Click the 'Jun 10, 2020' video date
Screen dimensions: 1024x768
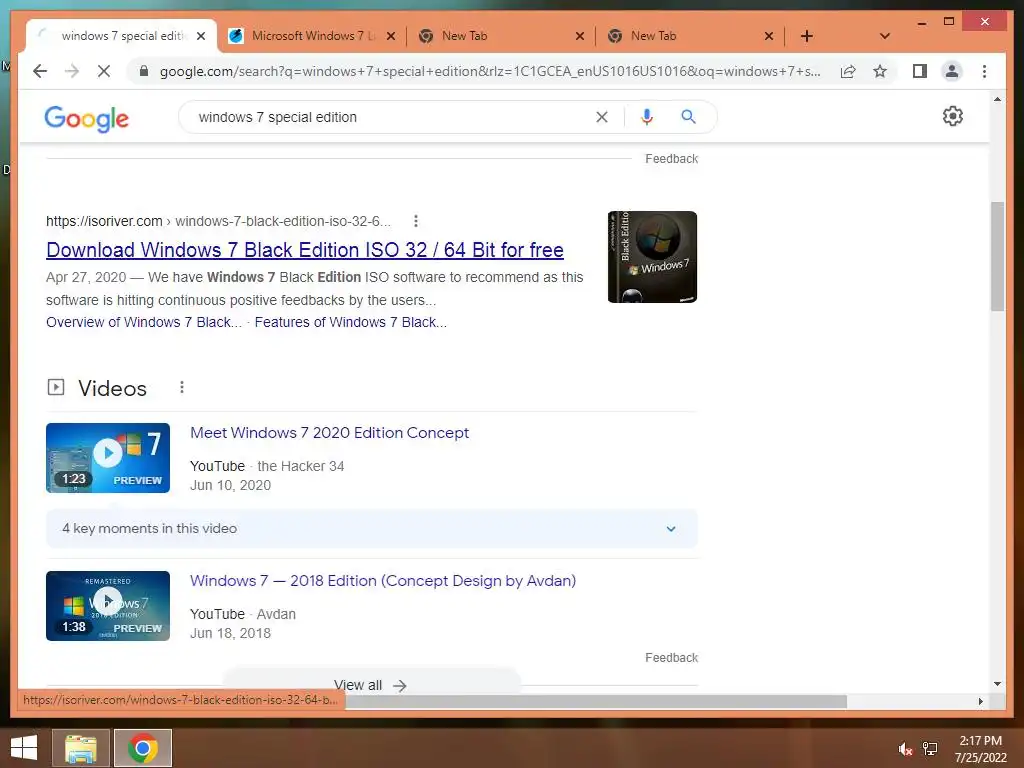[x=230, y=485]
